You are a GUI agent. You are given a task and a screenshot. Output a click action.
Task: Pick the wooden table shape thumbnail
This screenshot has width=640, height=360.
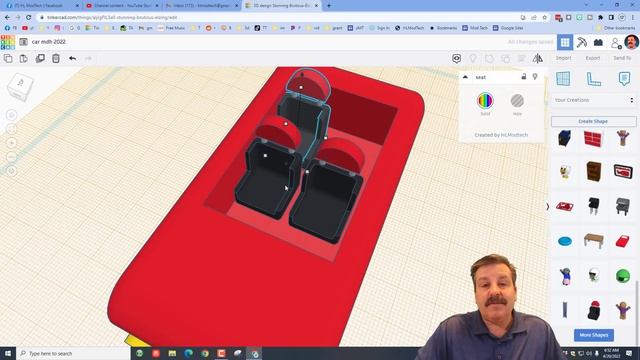[593, 240]
